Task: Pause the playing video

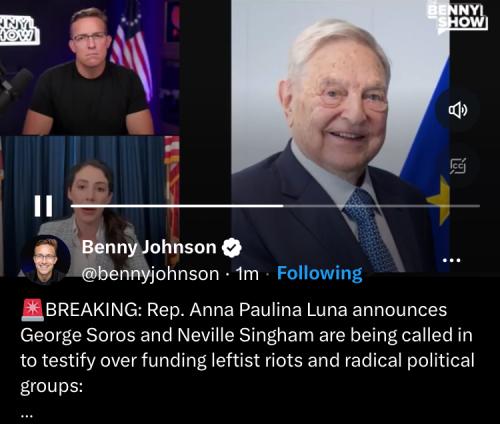Action: (43, 206)
